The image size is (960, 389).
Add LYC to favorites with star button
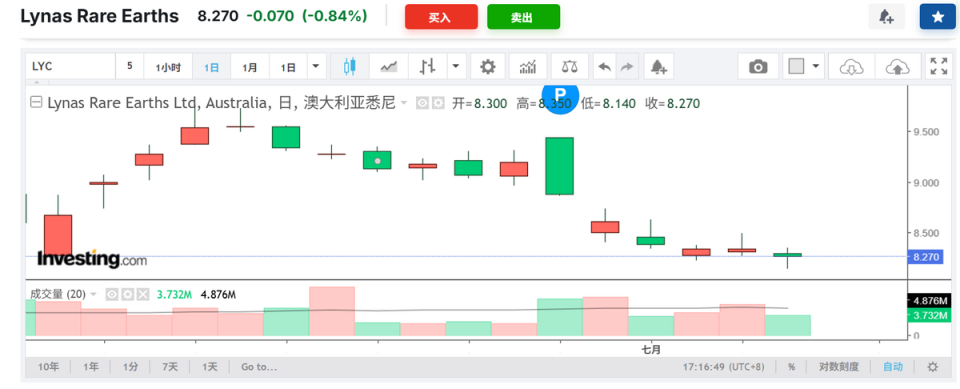(x=937, y=17)
